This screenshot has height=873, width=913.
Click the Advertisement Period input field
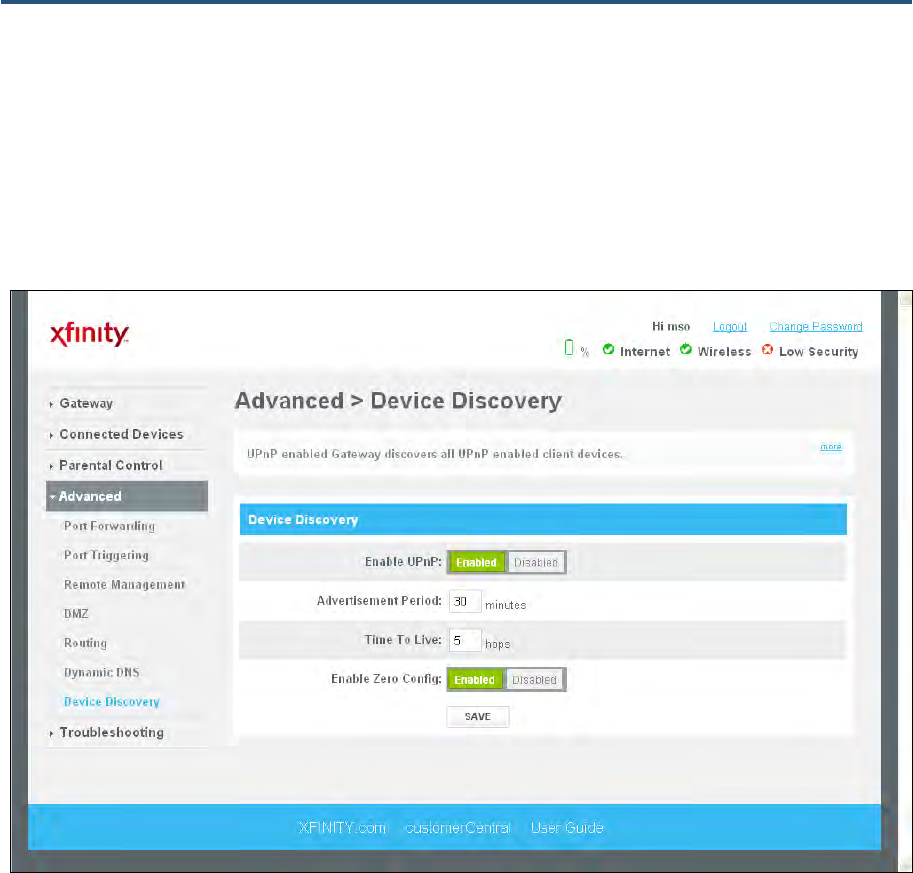pyautogui.click(x=465, y=602)
